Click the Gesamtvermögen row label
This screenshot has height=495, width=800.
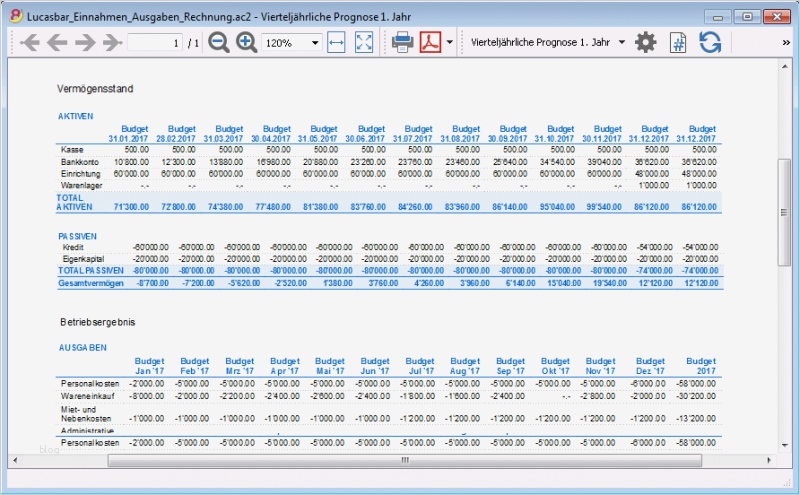(x=91, y=283)
